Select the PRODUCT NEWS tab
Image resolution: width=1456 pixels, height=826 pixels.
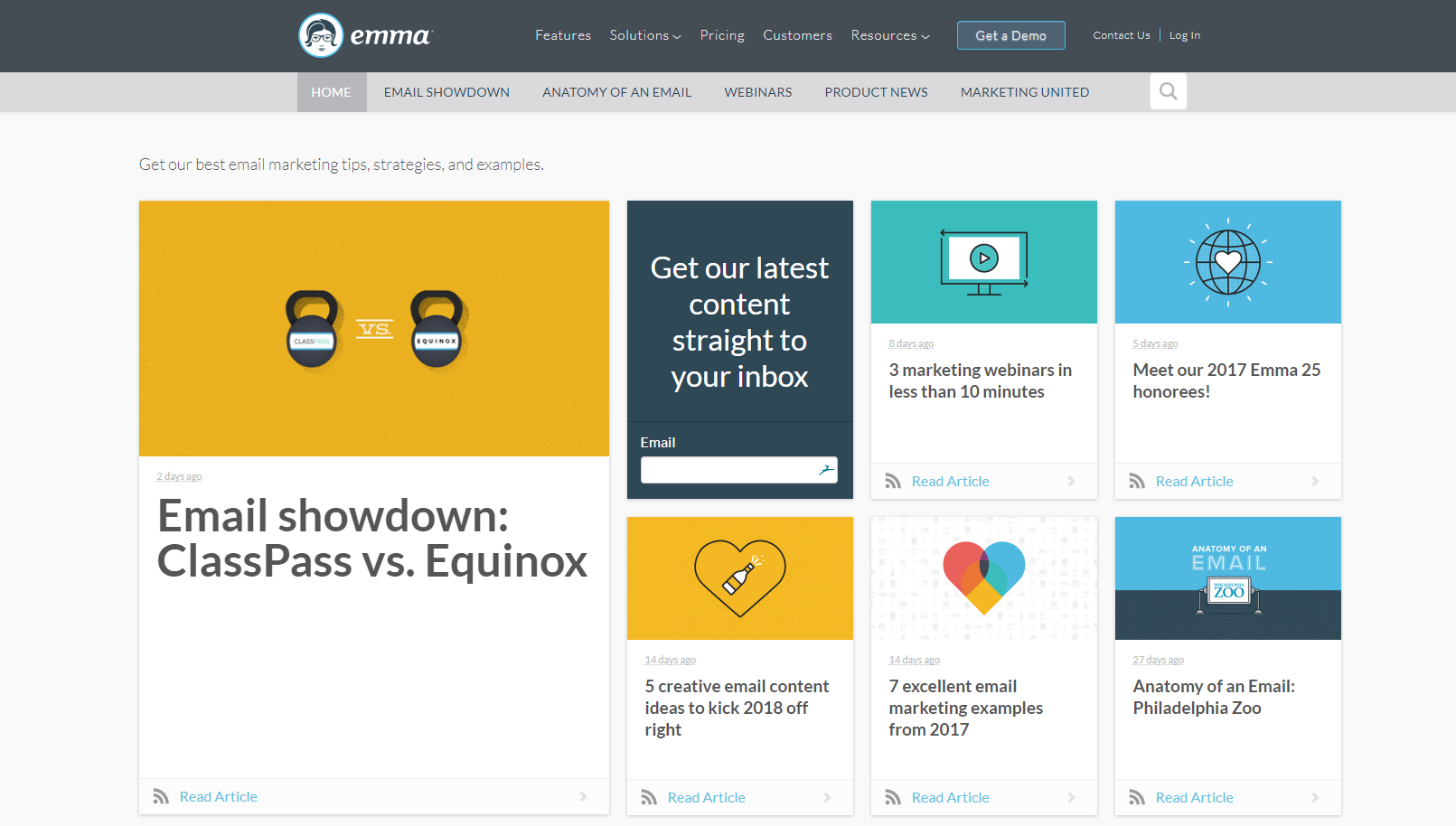[x=876, y=92]
